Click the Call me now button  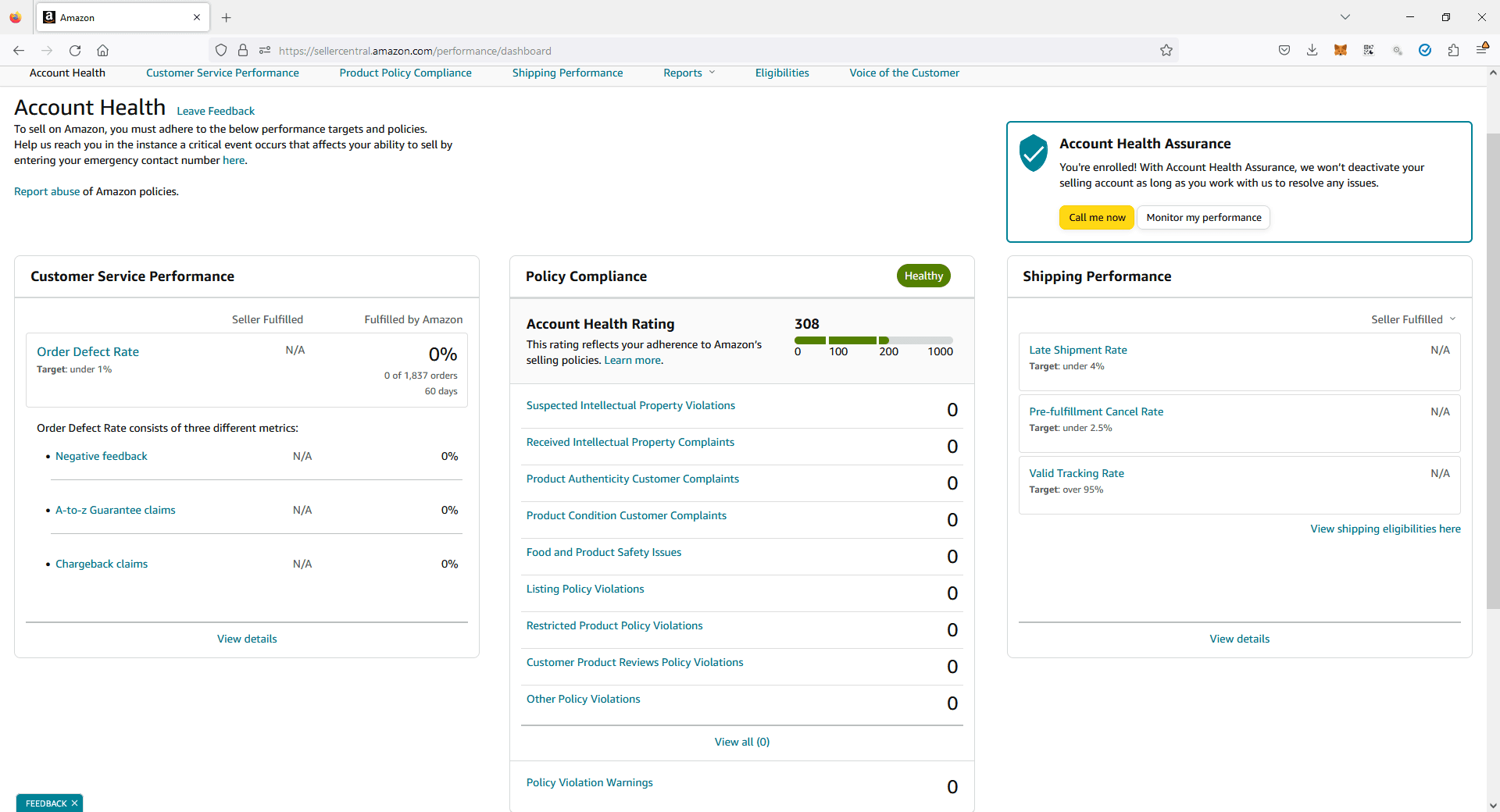(x=1097, y=218)
